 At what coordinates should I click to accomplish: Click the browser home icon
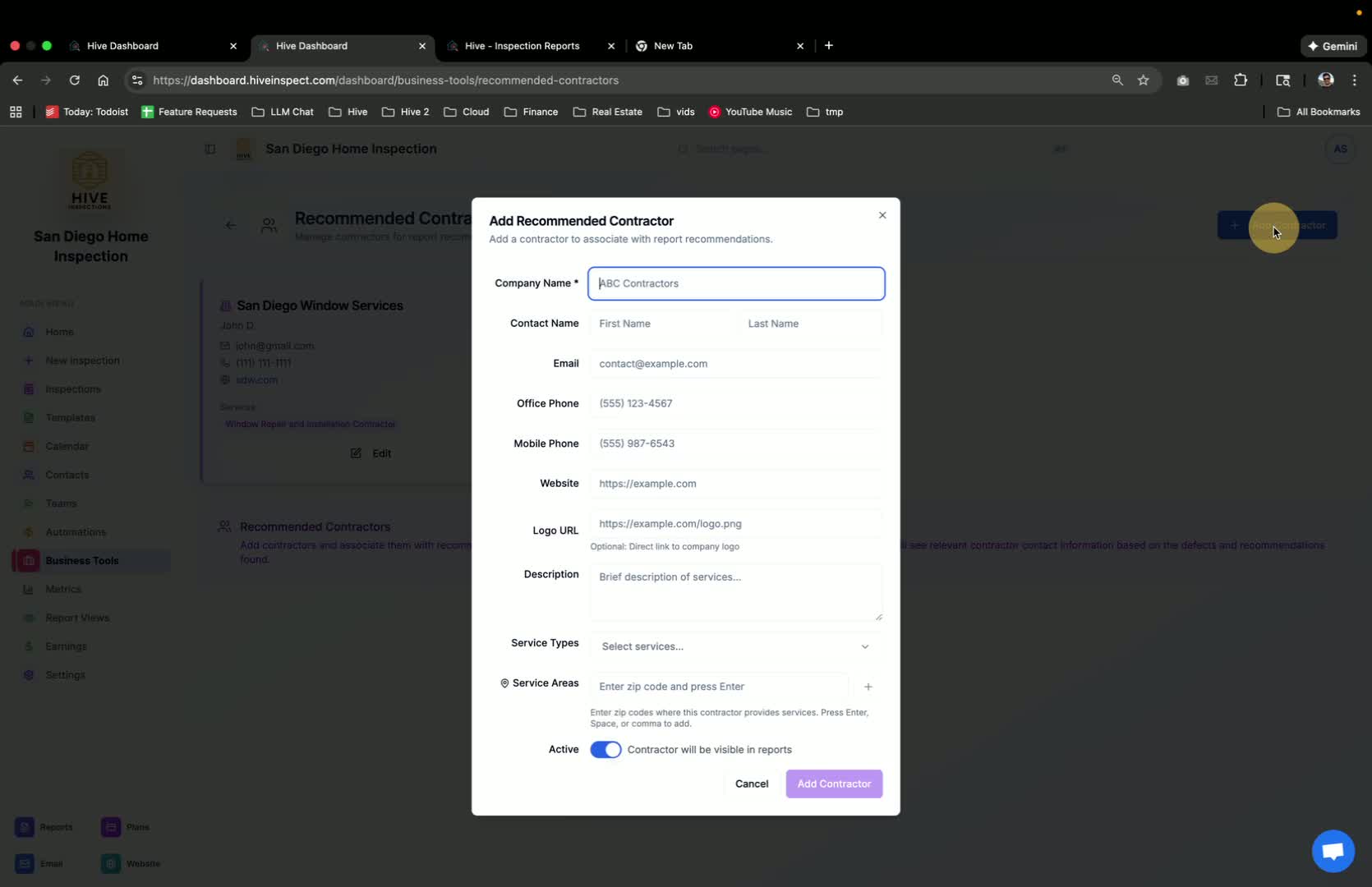pyautogui.click(x=103, y=80)
